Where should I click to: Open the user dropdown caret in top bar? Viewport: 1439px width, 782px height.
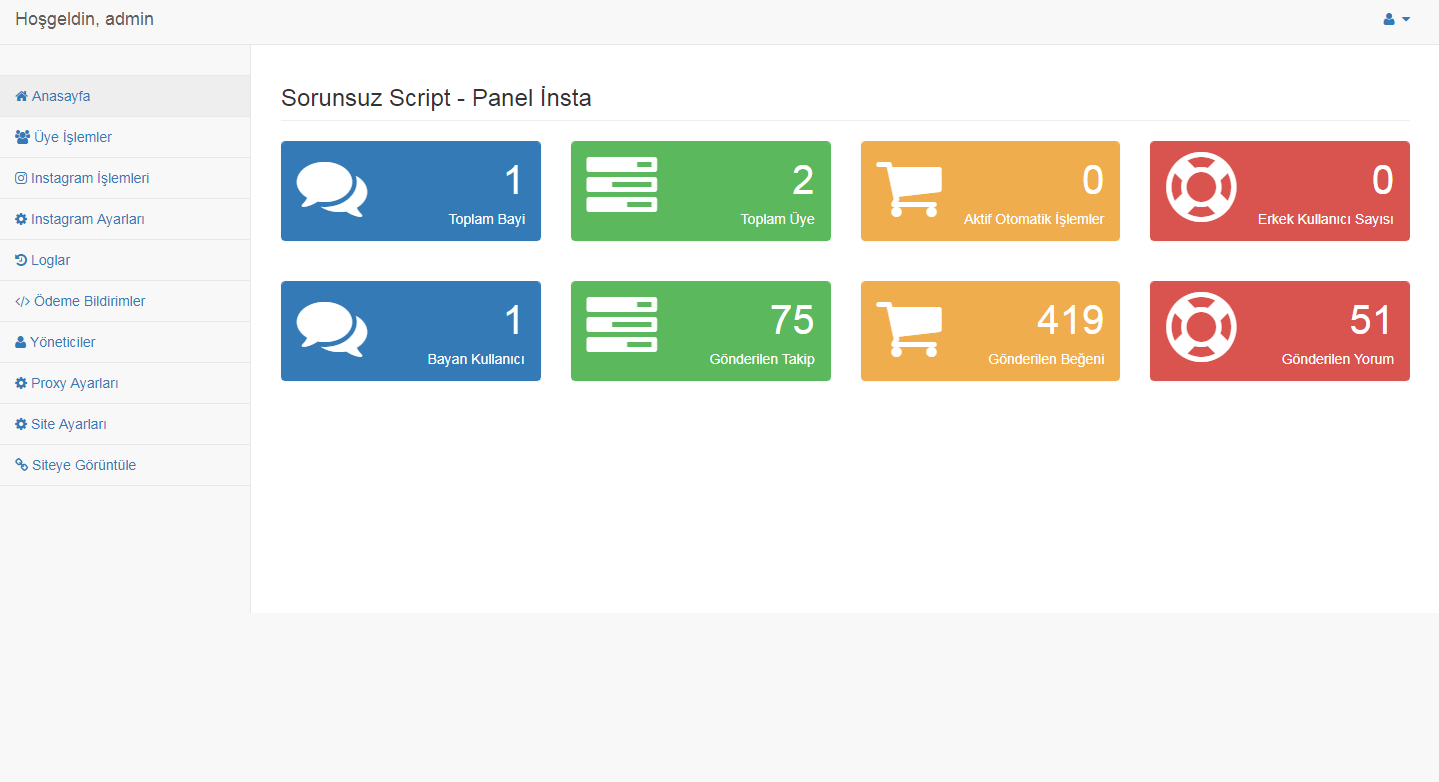pyautogui.click(x=1406, y=19)
